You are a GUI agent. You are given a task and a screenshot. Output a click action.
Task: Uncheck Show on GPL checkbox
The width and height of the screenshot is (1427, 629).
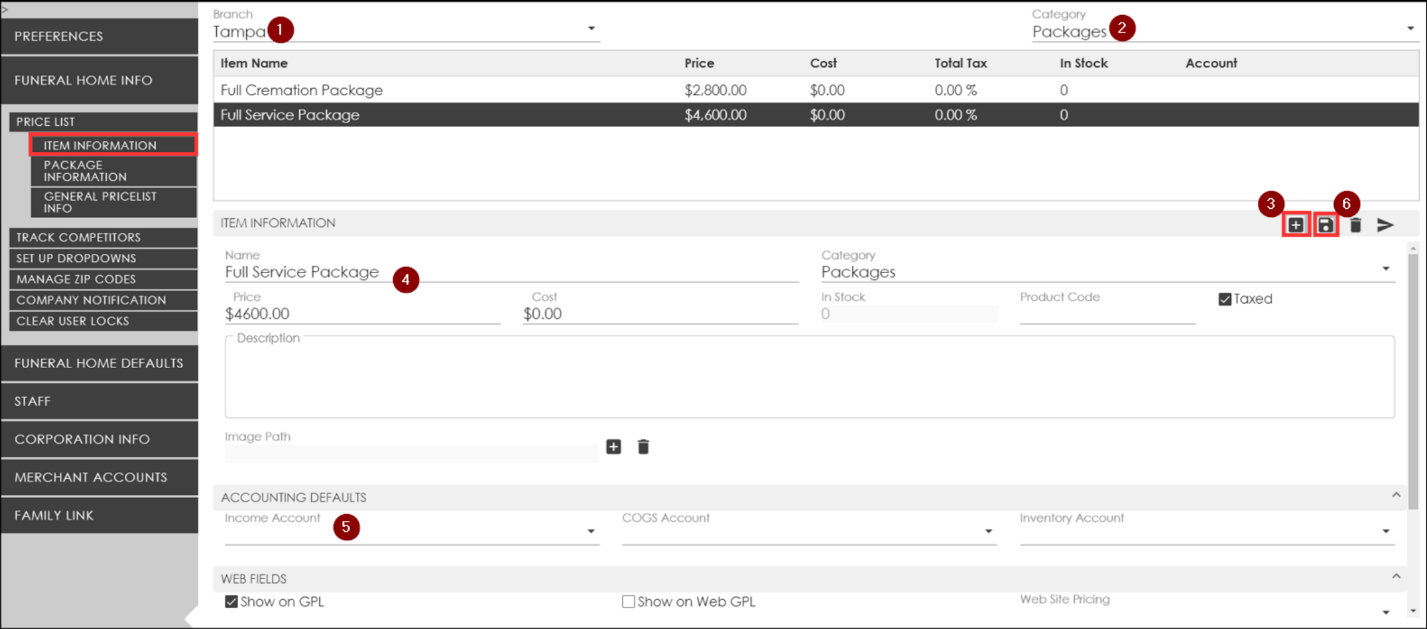point(232,602)
